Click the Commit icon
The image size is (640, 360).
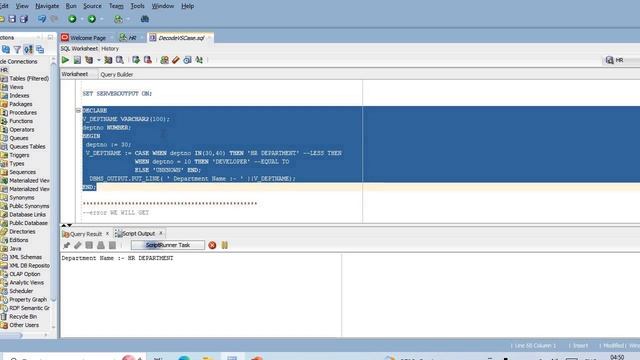tap(136, 60)
